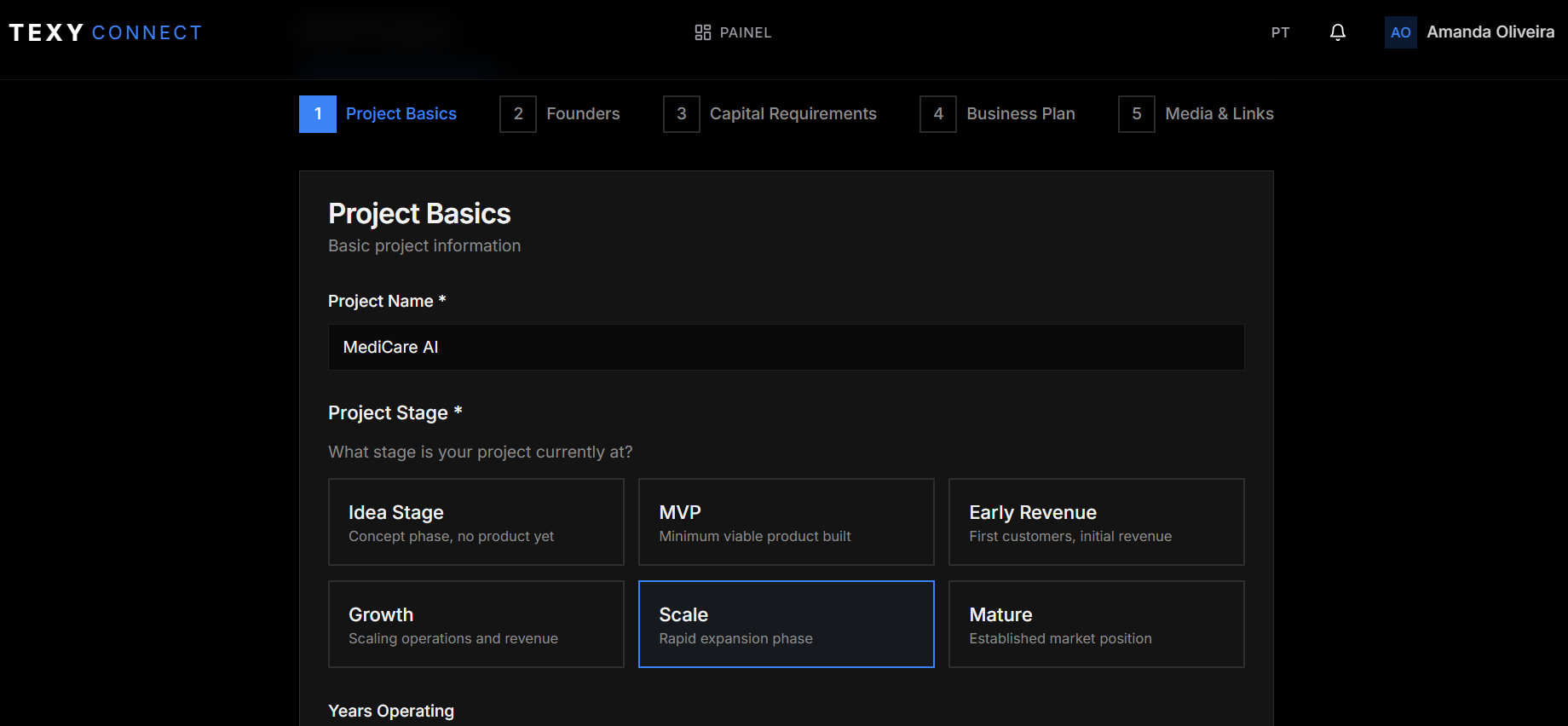Go to step 5 Media & Links
Screen dimensions: 1568x726
(x=1196, y=114)
